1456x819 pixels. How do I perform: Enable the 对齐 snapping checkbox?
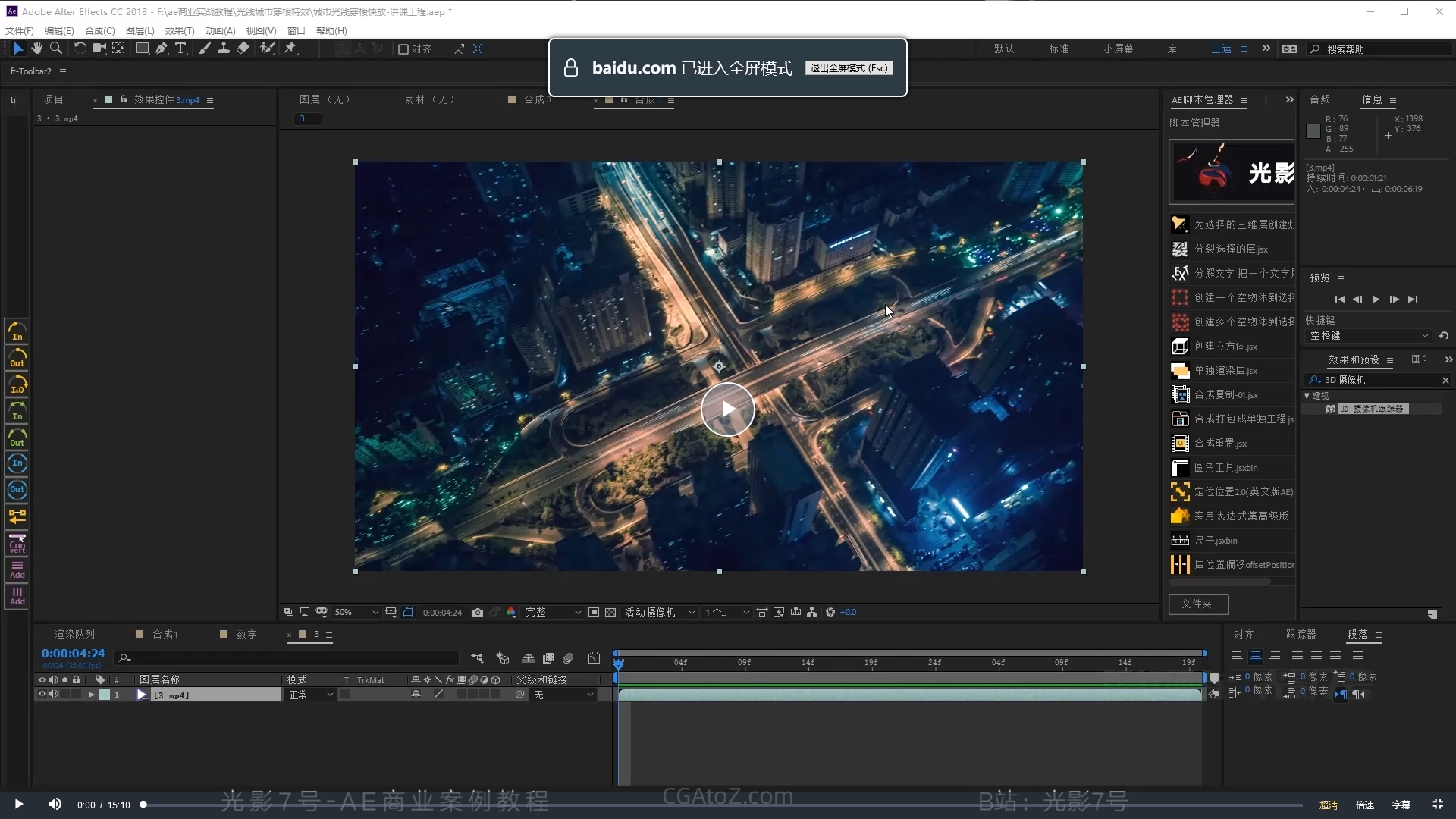click(x=403, y=49)
